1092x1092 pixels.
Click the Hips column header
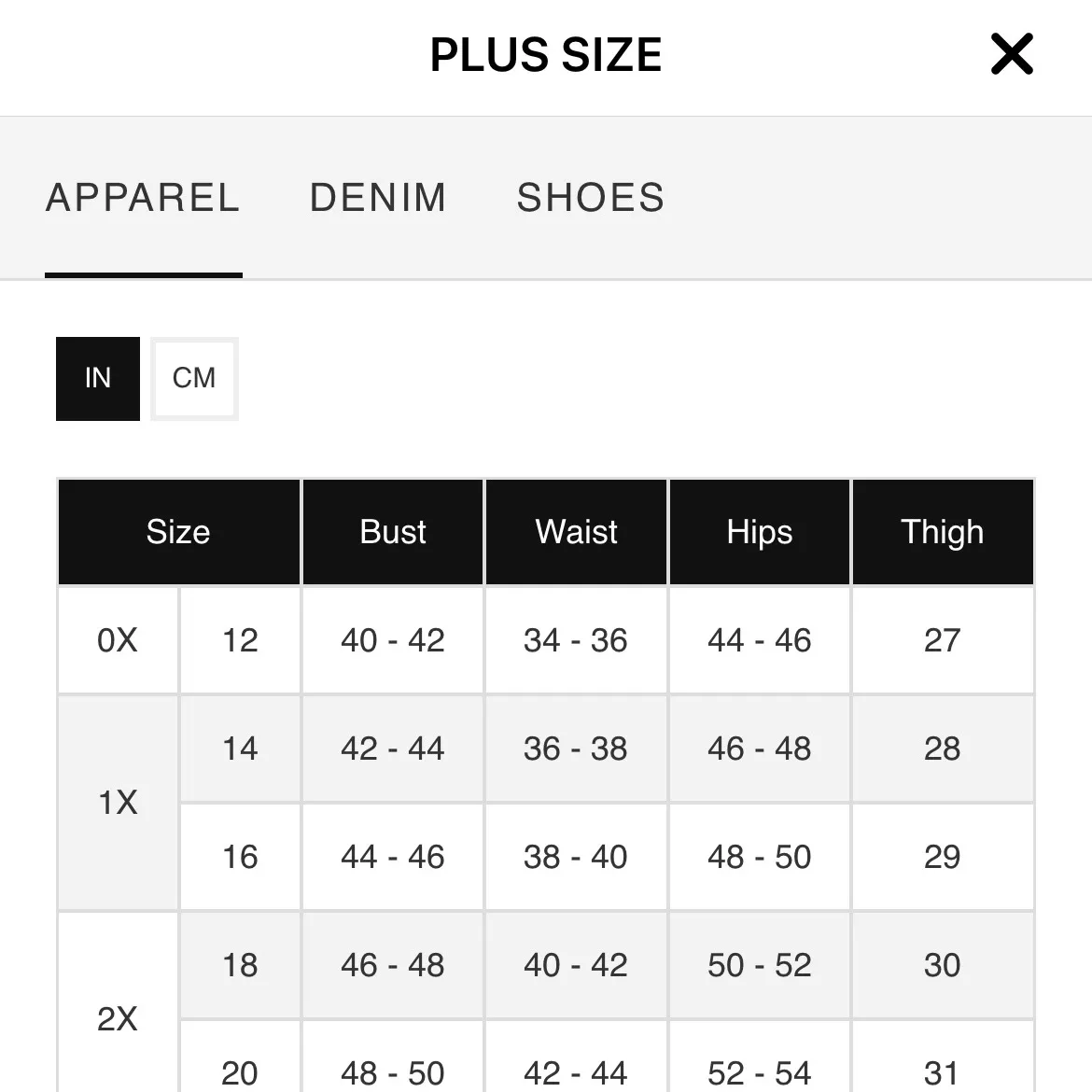click(x=760, y=532)
